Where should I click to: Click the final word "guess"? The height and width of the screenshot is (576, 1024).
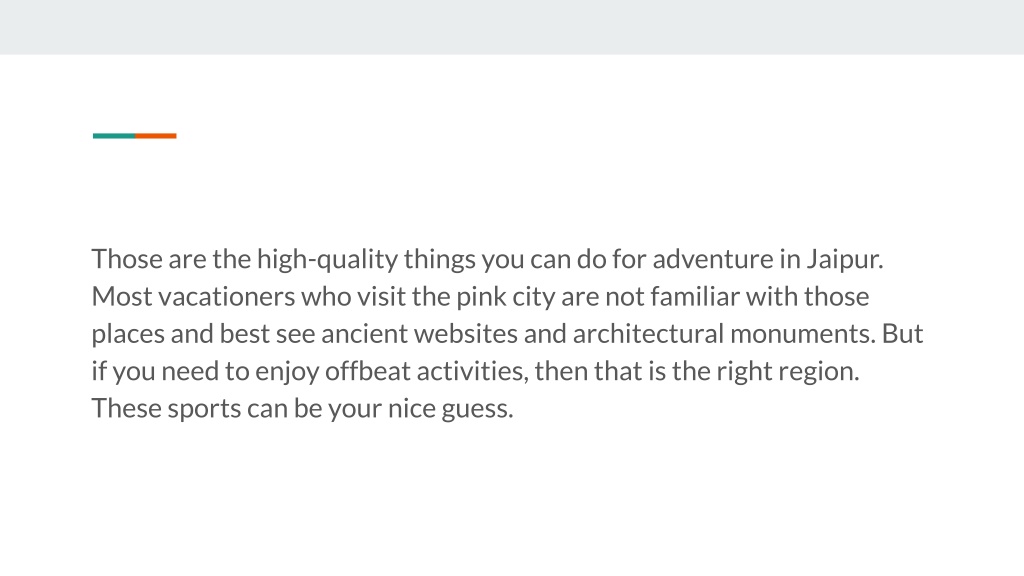click(x=474, y=410)
